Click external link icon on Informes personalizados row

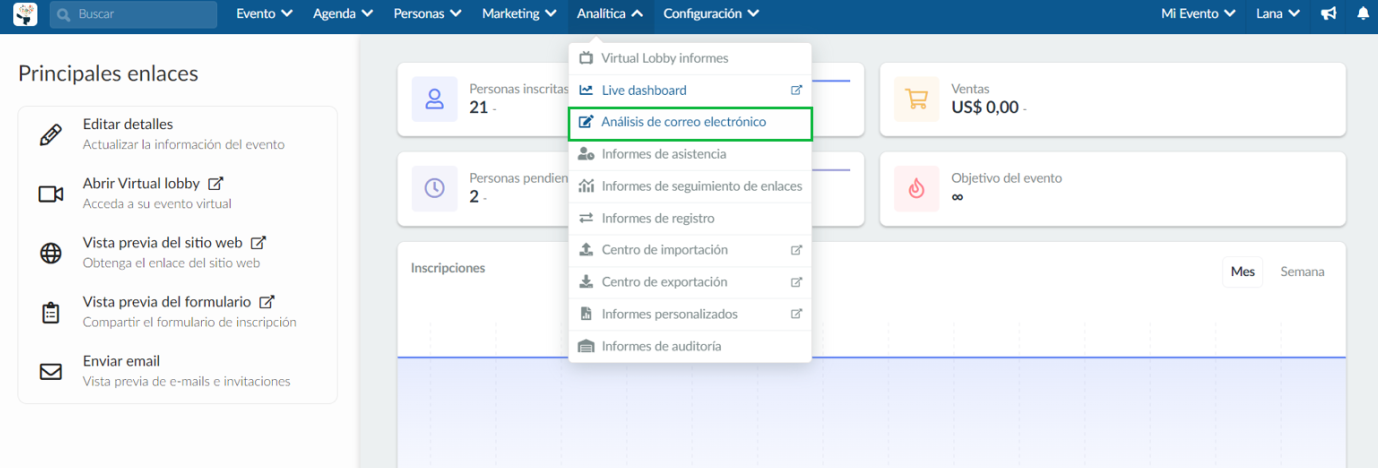pos(796,314)
